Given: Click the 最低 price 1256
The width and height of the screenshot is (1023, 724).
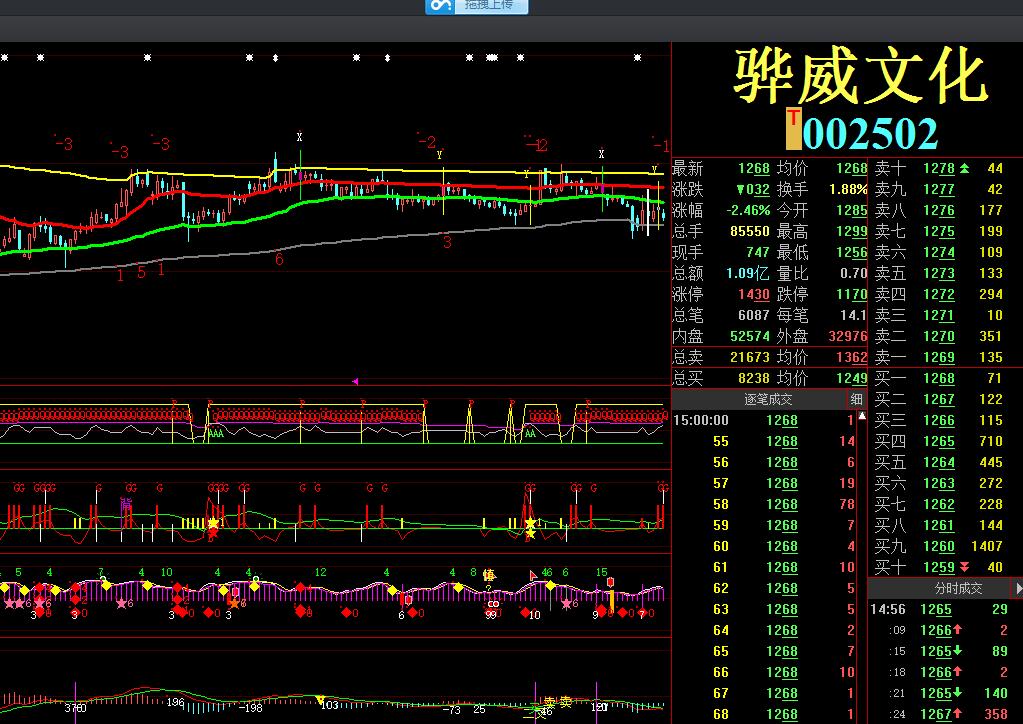Looking at the screenshot, I should (x=852, y=252).
